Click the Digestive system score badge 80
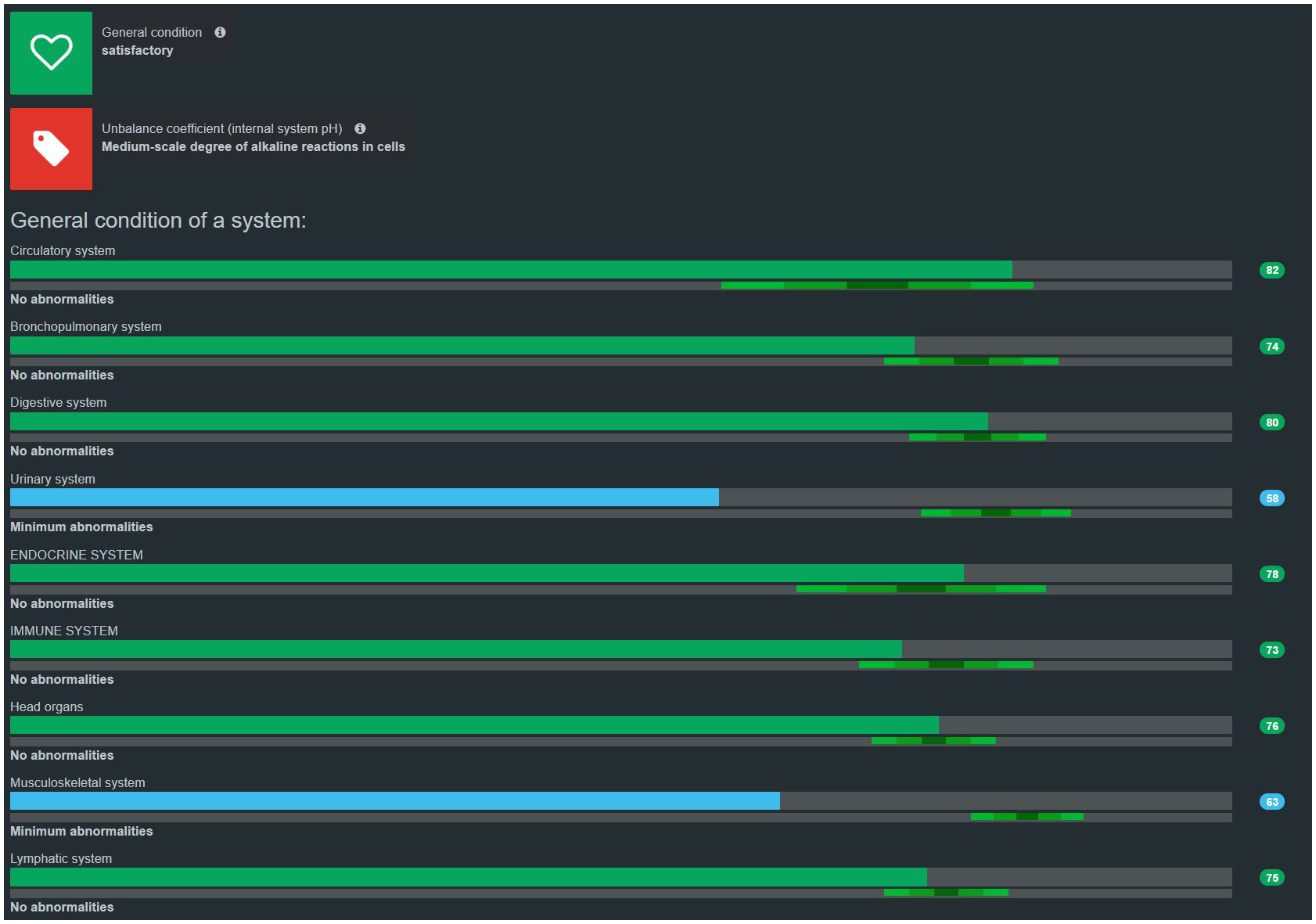The width and height of the screenshot is (1316, 924). [1271, 422]
